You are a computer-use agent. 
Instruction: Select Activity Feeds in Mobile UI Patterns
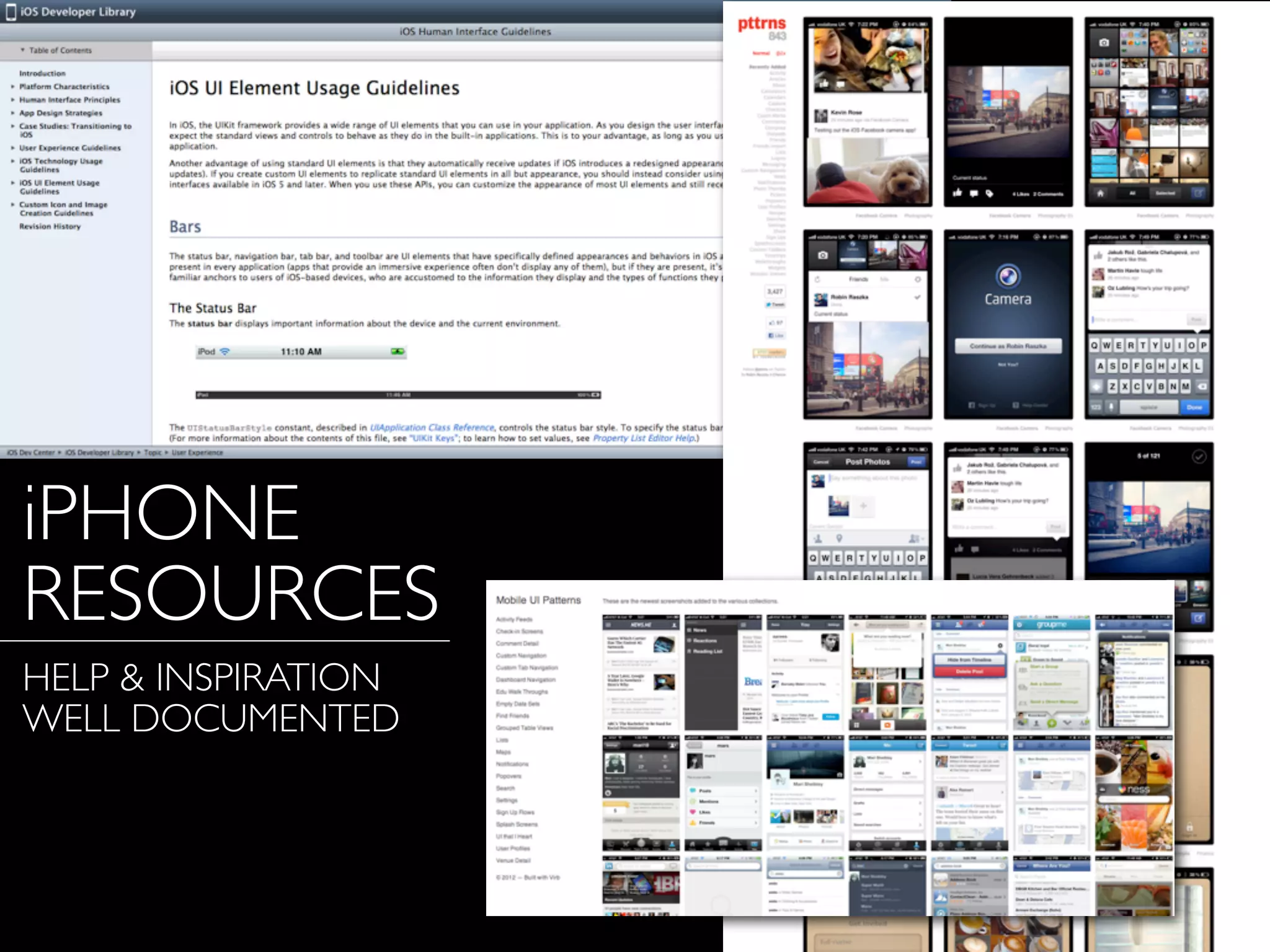[x=514, y=619]
